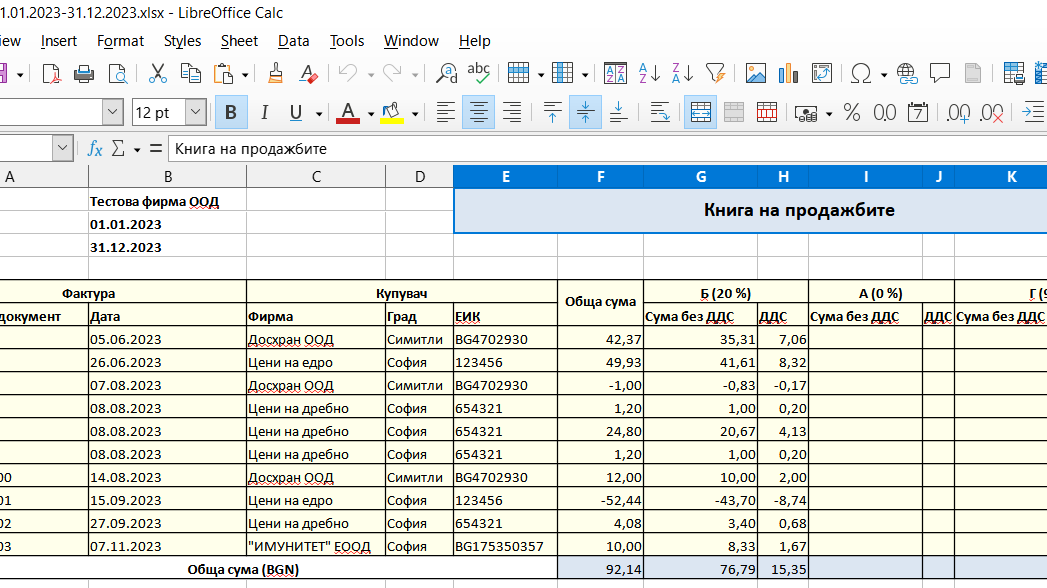Open Find and Replace tool
1047x588 pixels.
[x=446, y=73]
